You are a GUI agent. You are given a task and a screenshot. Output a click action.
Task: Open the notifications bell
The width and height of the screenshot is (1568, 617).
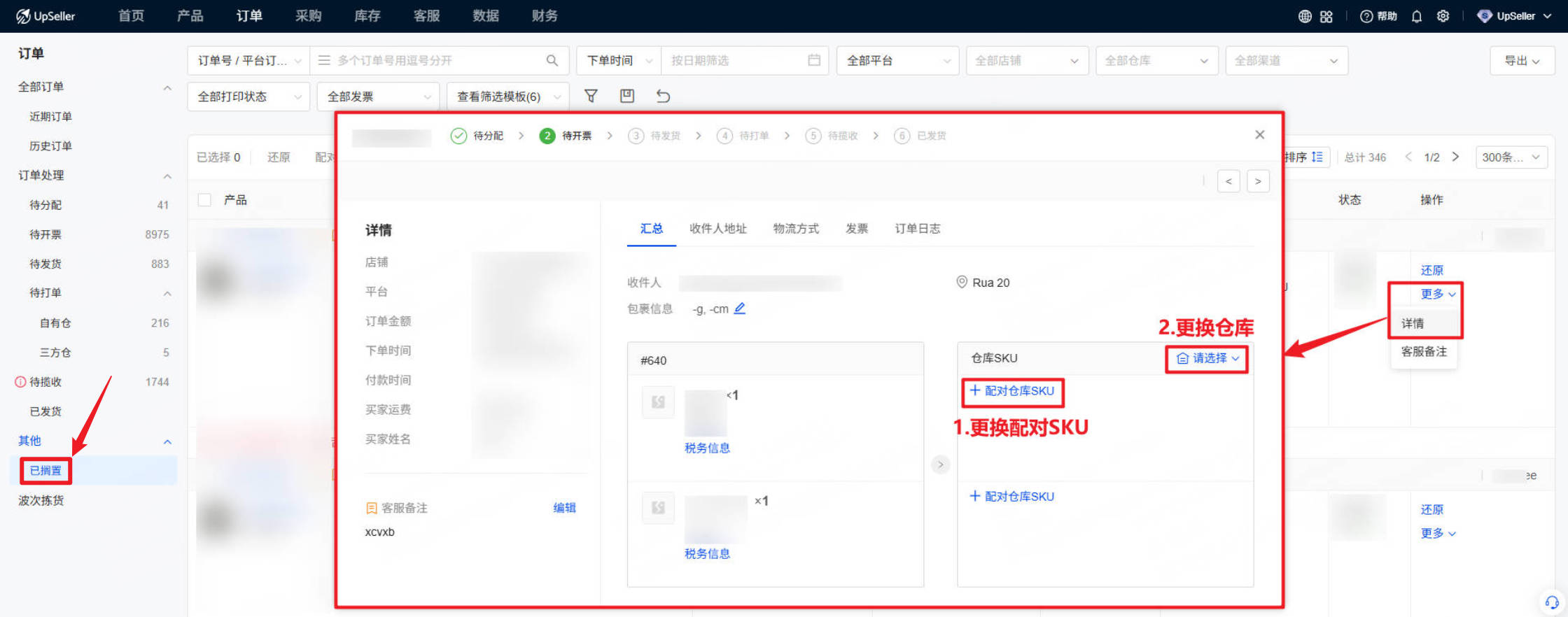pos(1416,16)
